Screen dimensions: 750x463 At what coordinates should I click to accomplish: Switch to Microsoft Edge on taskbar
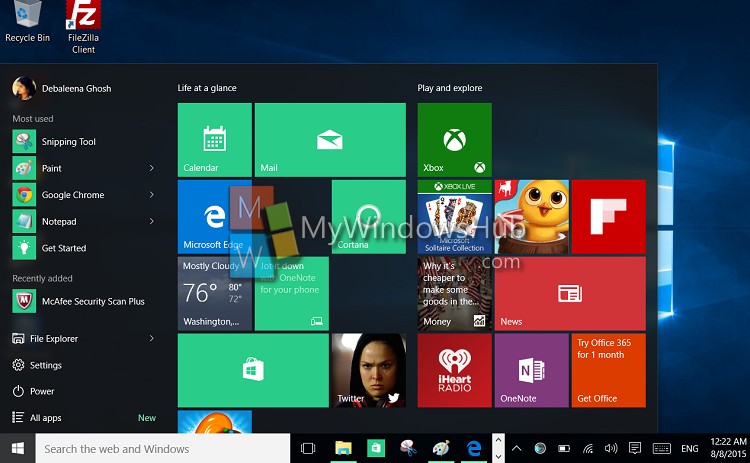474,449
